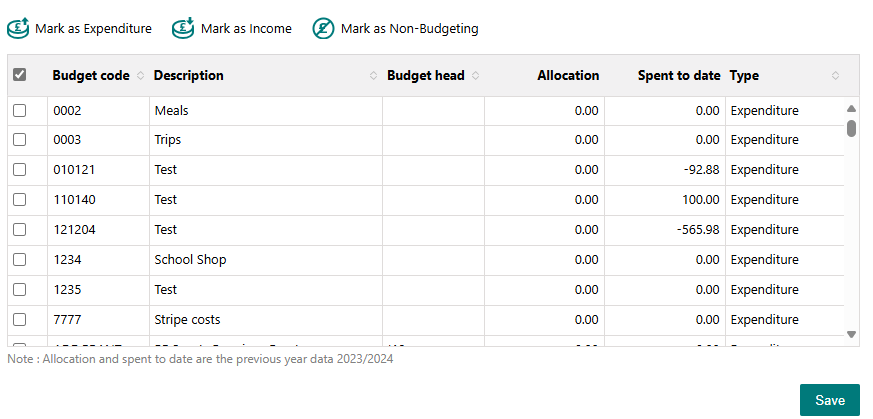This screenshot has height=419, width=873.
Task: Click the Spent to date column header
Action: [679, 76]
